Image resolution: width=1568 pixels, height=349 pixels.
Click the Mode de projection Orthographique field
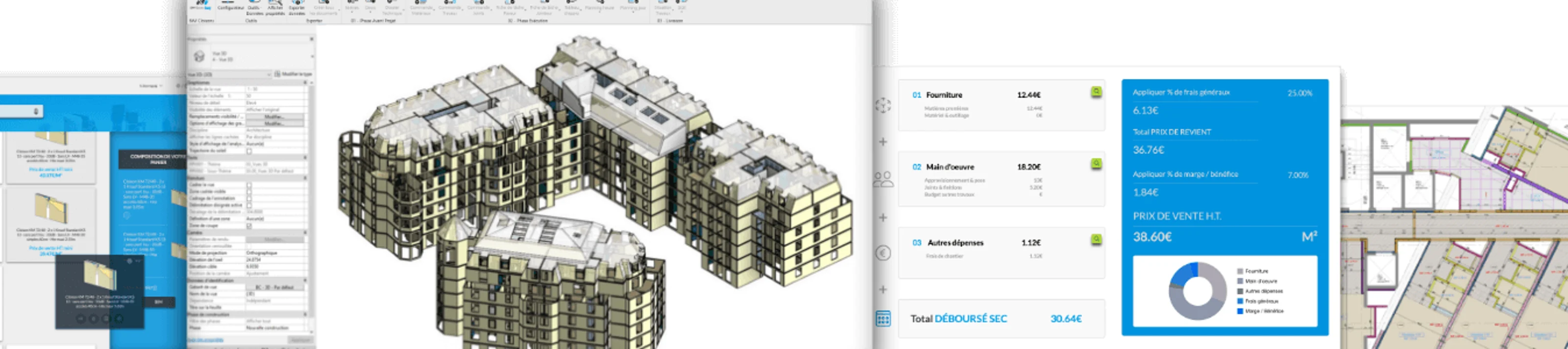click(x=275, y=253)
